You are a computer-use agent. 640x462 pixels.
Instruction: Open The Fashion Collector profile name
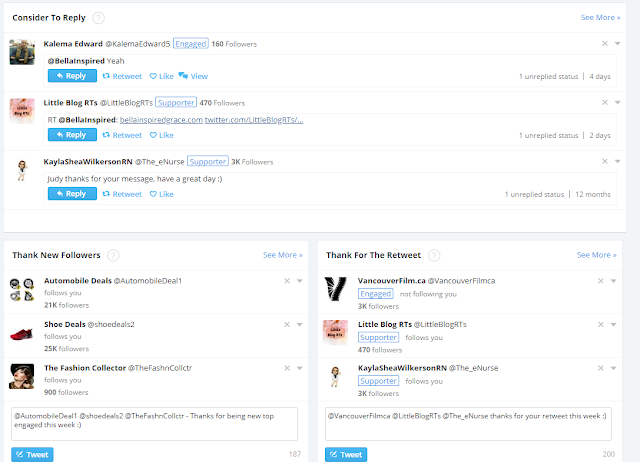85,368
